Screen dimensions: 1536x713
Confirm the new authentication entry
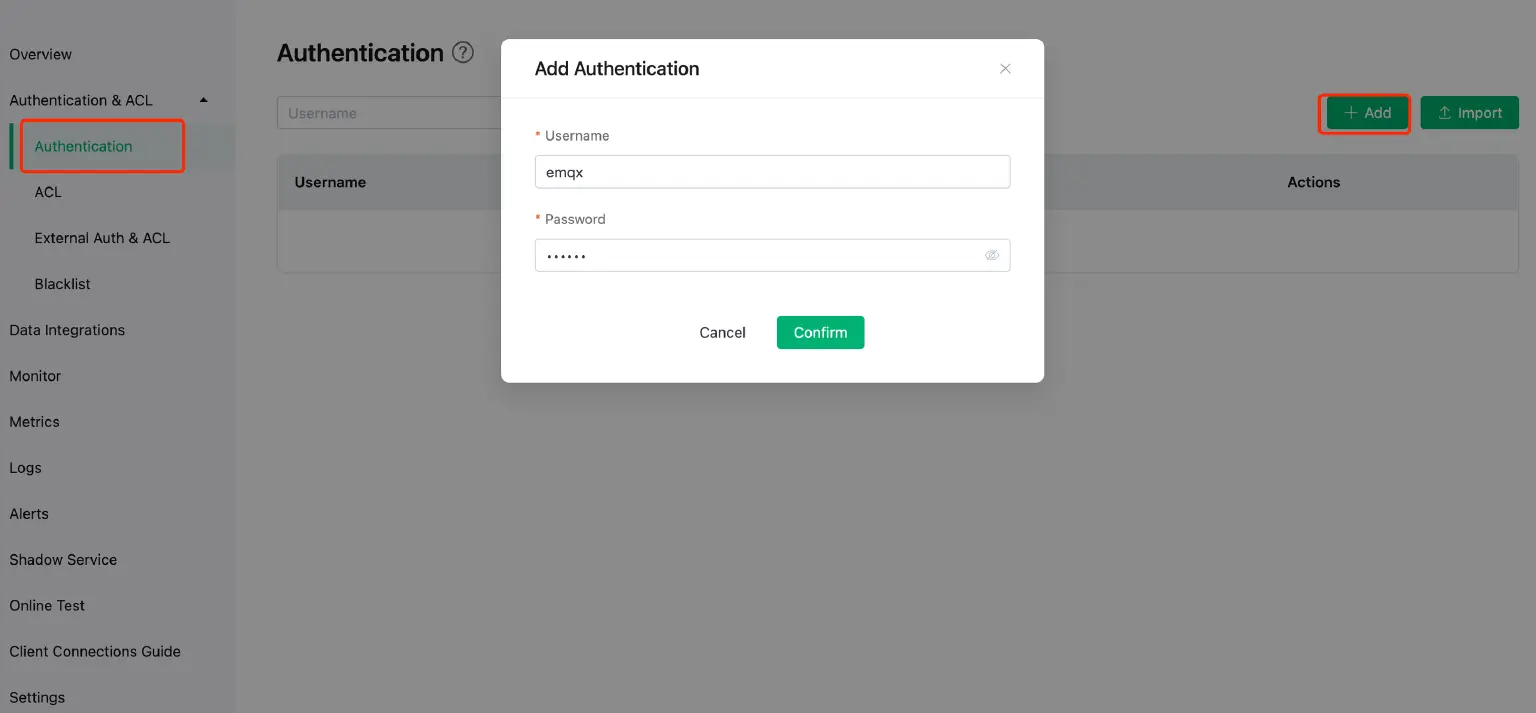pos(820,332)
